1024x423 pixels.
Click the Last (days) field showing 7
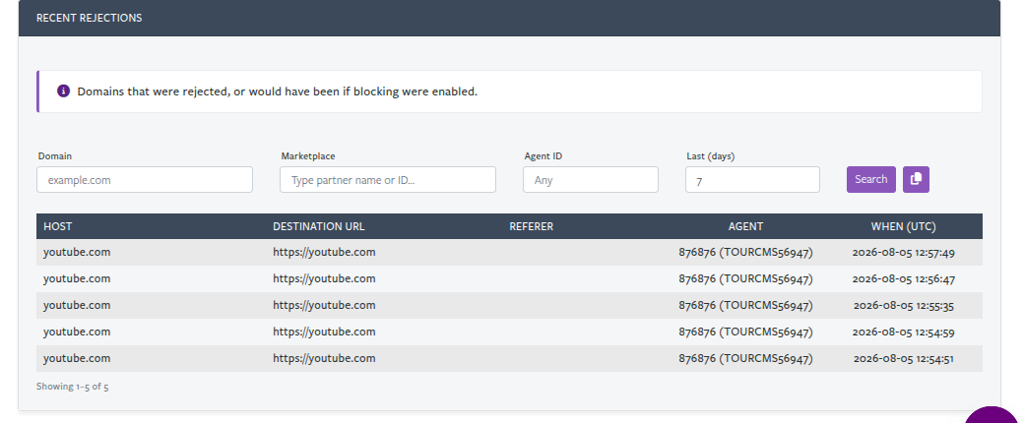[x=752, y=180]
